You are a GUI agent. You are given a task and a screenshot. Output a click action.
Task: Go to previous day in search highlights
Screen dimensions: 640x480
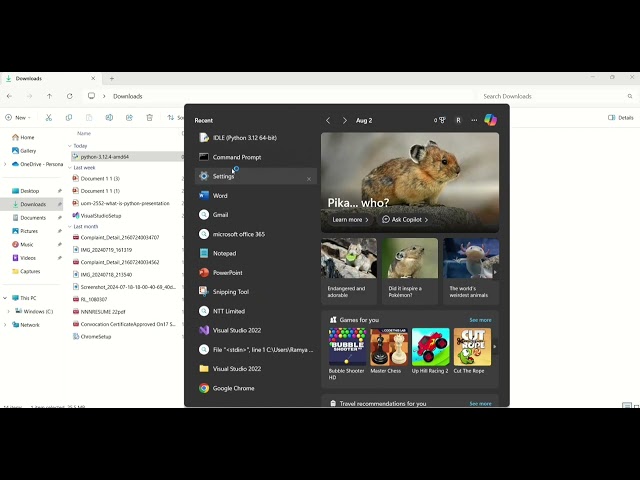[328, 120]
